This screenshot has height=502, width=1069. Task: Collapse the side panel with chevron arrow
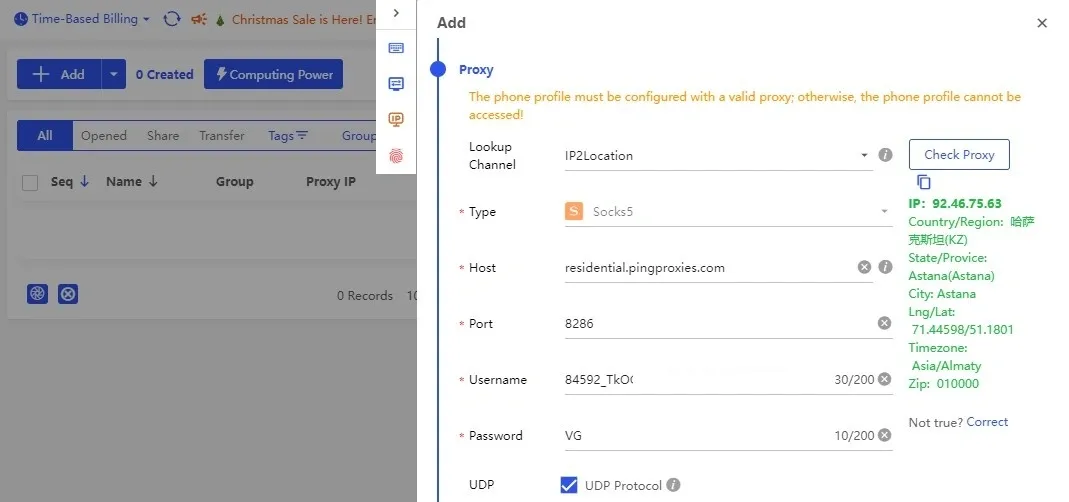(x=396, y=13)
